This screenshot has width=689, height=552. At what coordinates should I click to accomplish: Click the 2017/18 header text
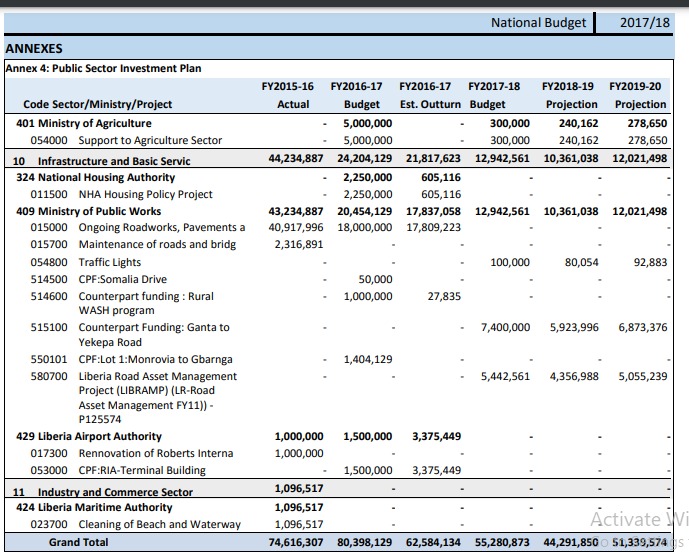(x=644, y=23)
